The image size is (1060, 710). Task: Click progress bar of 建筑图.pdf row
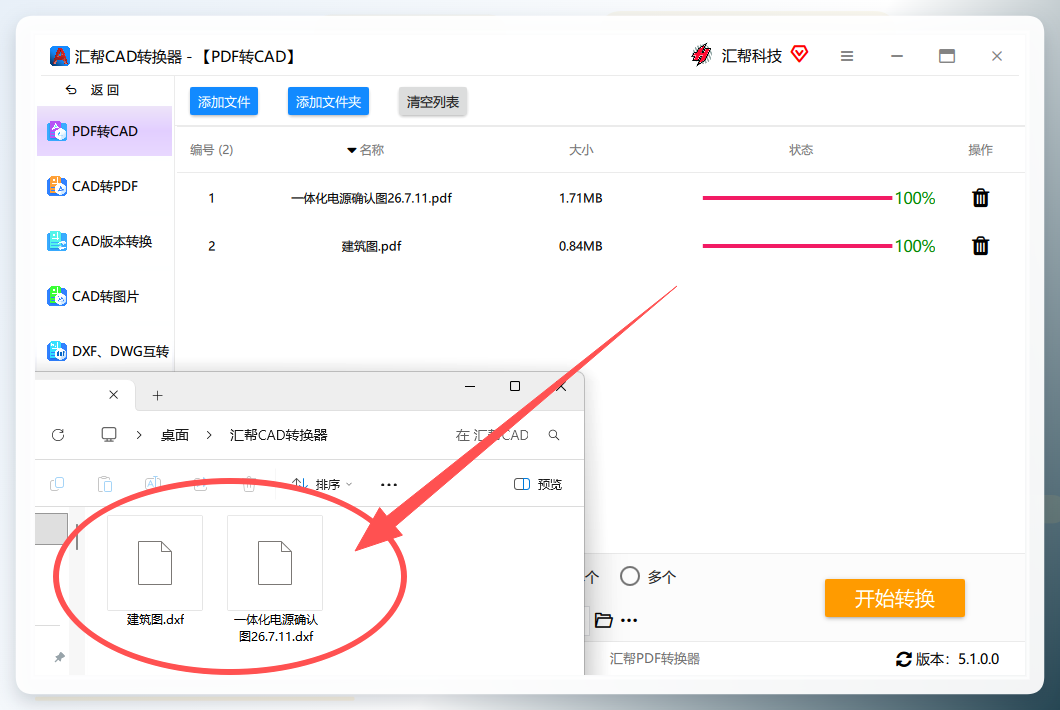click(797, 246)
